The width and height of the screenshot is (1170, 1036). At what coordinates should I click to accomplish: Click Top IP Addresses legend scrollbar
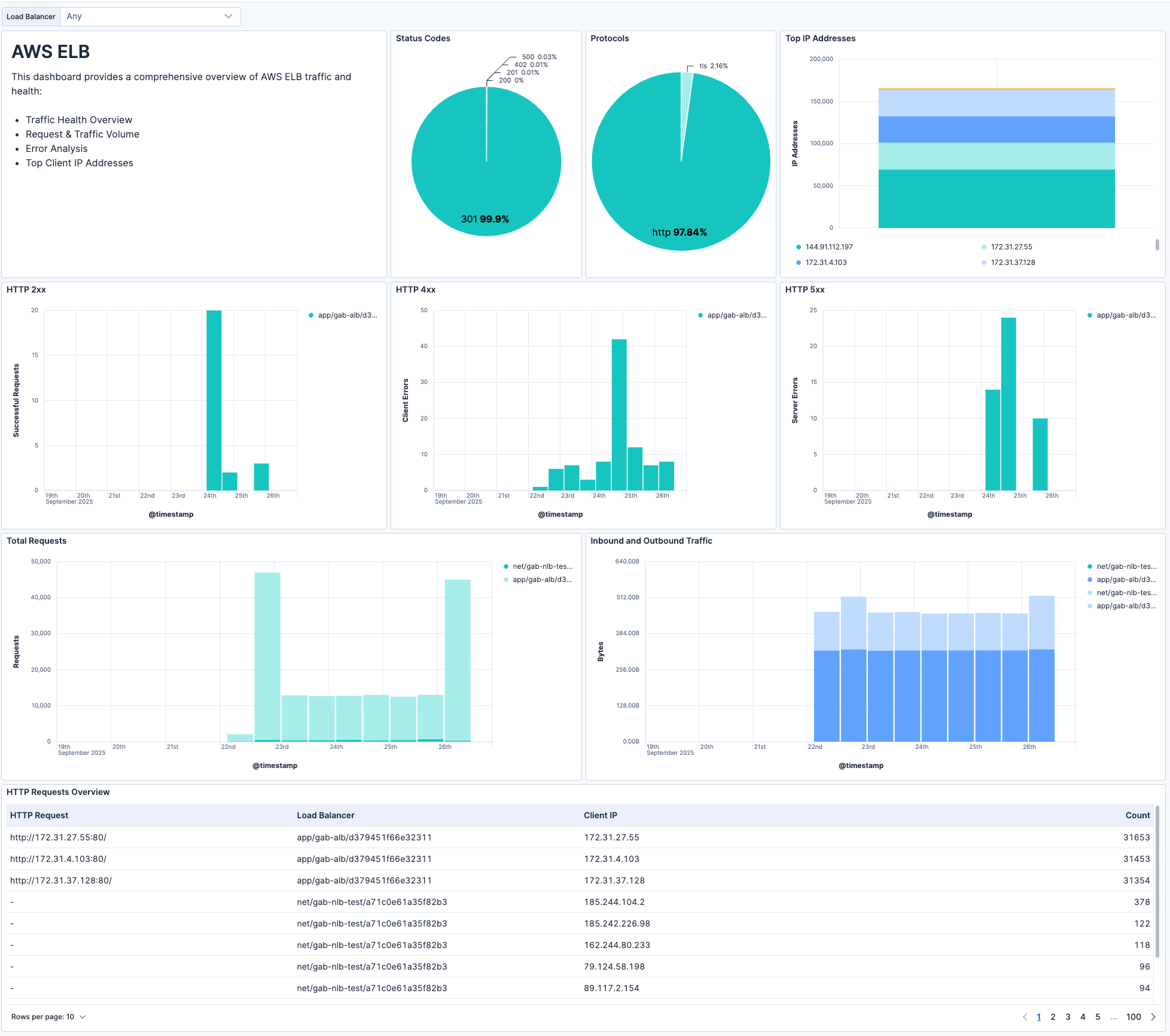[x=1157, y=245]
